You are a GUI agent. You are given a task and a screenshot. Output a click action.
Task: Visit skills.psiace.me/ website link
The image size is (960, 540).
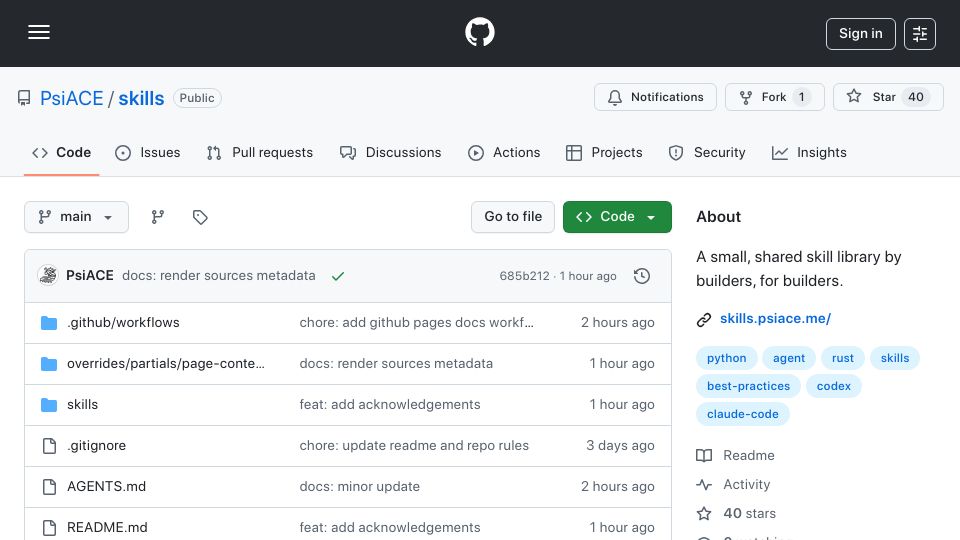click(x=775, y=318)
